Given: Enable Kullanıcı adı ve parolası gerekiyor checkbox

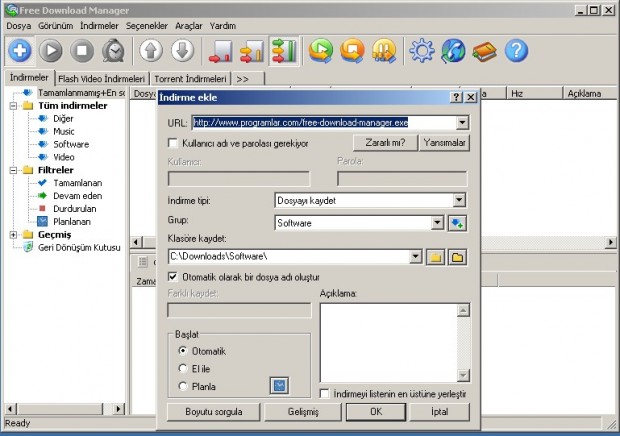Looking at the screenshot, I should (173, 143).
